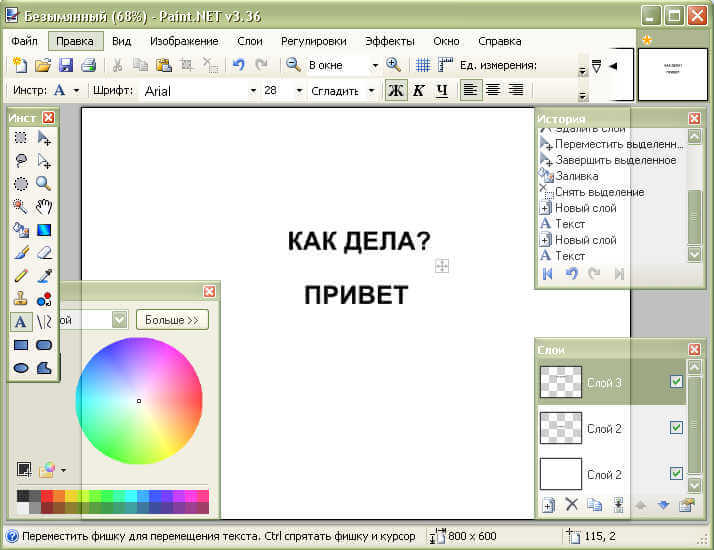Open the Слои menu
The image size is (714, 550).
[250, 41]
